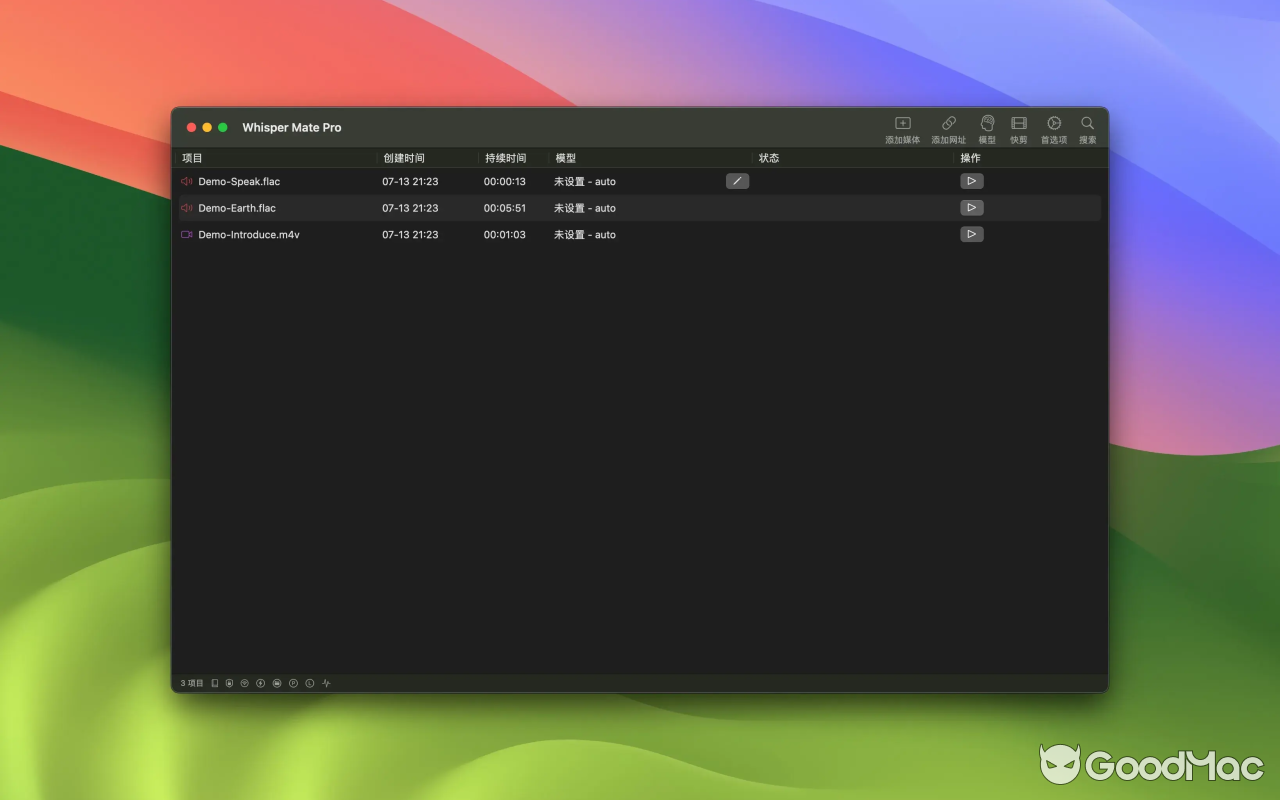The height and width of the screenshot is (800, 1280).
Task: Change the auto model setting for Demo-Earth.flac
Action: [x=584, y=208]
